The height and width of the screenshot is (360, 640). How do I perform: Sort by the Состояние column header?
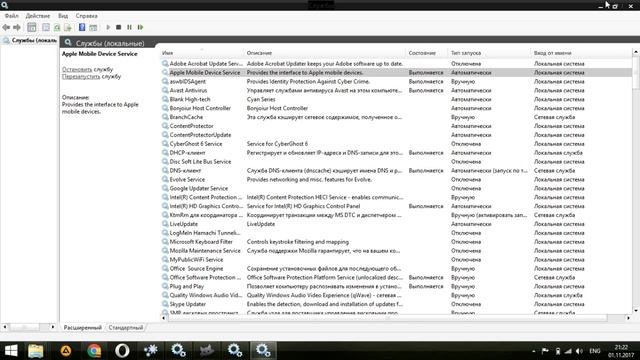(427, 53)
